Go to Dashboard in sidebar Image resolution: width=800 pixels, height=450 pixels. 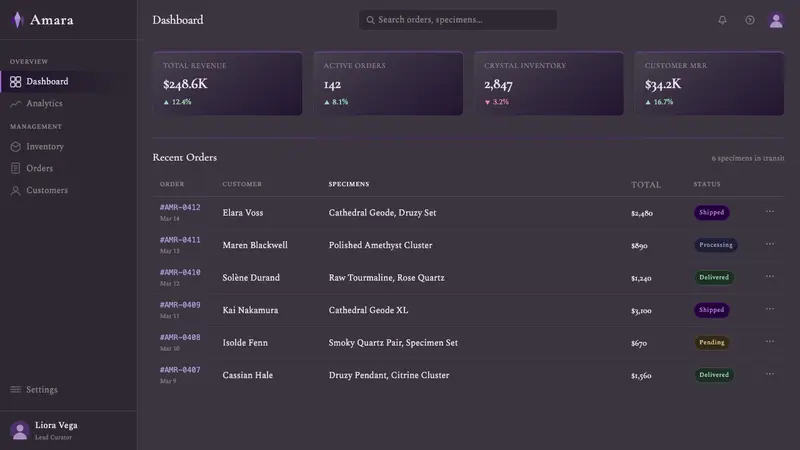pos(68,82)
